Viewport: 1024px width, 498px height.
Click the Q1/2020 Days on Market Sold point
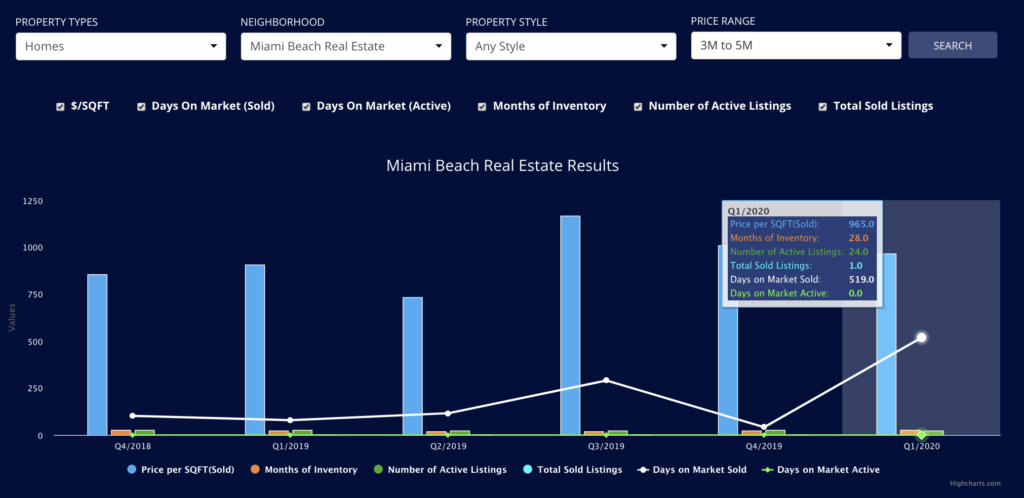(x=921, y=337)
